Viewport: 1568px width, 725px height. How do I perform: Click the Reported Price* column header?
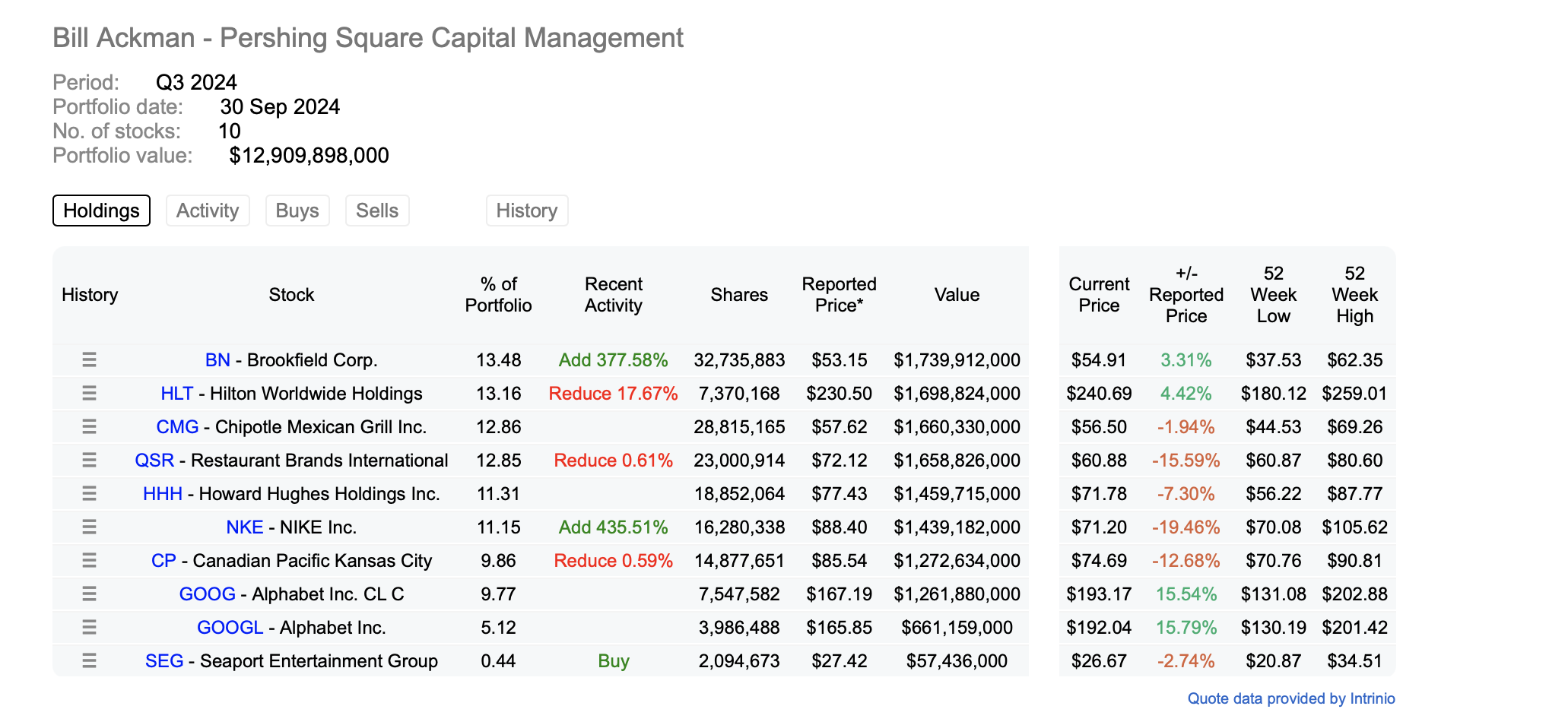[839, 295]
